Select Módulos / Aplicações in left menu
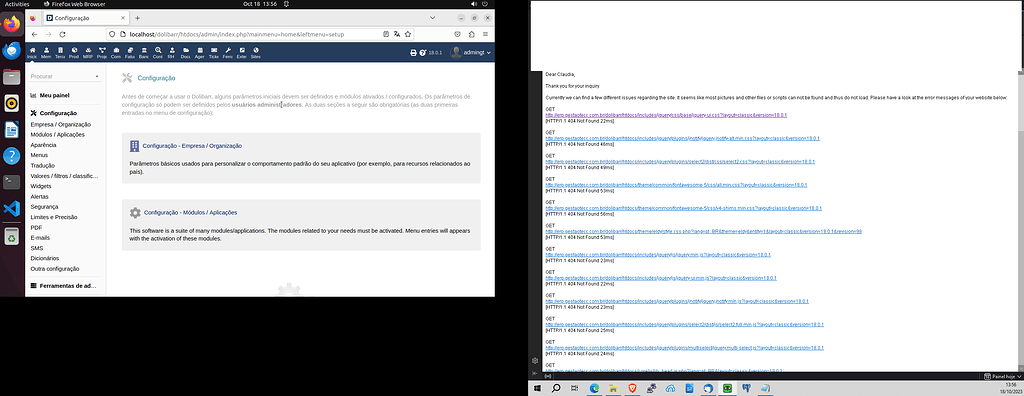This screenshot has height=396, width=1024. tap(57, 134)
